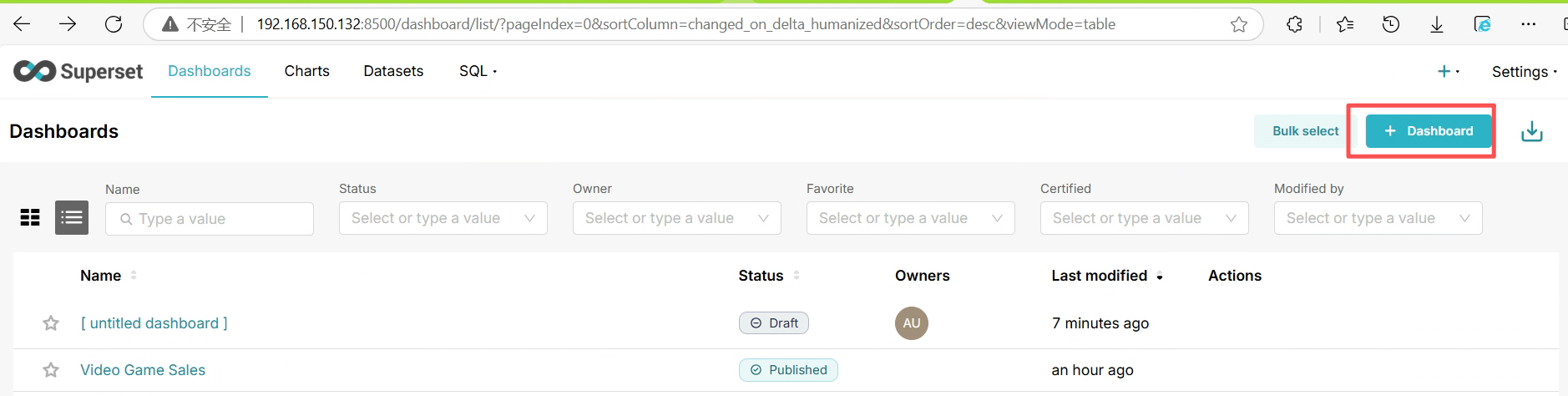Click the 'an hour ago' cell

[1092, 370]
